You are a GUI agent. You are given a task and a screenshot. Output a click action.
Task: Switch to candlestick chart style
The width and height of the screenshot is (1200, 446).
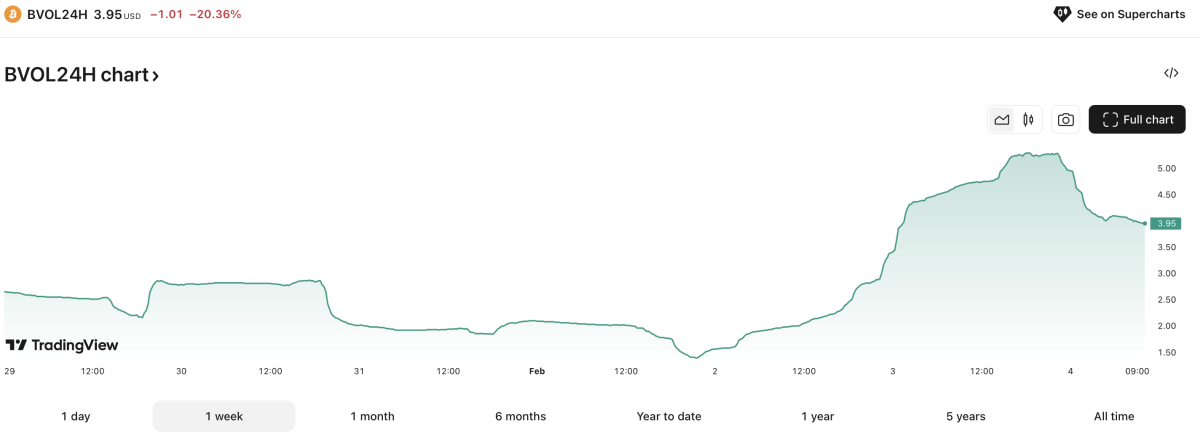click(1028, 120)
